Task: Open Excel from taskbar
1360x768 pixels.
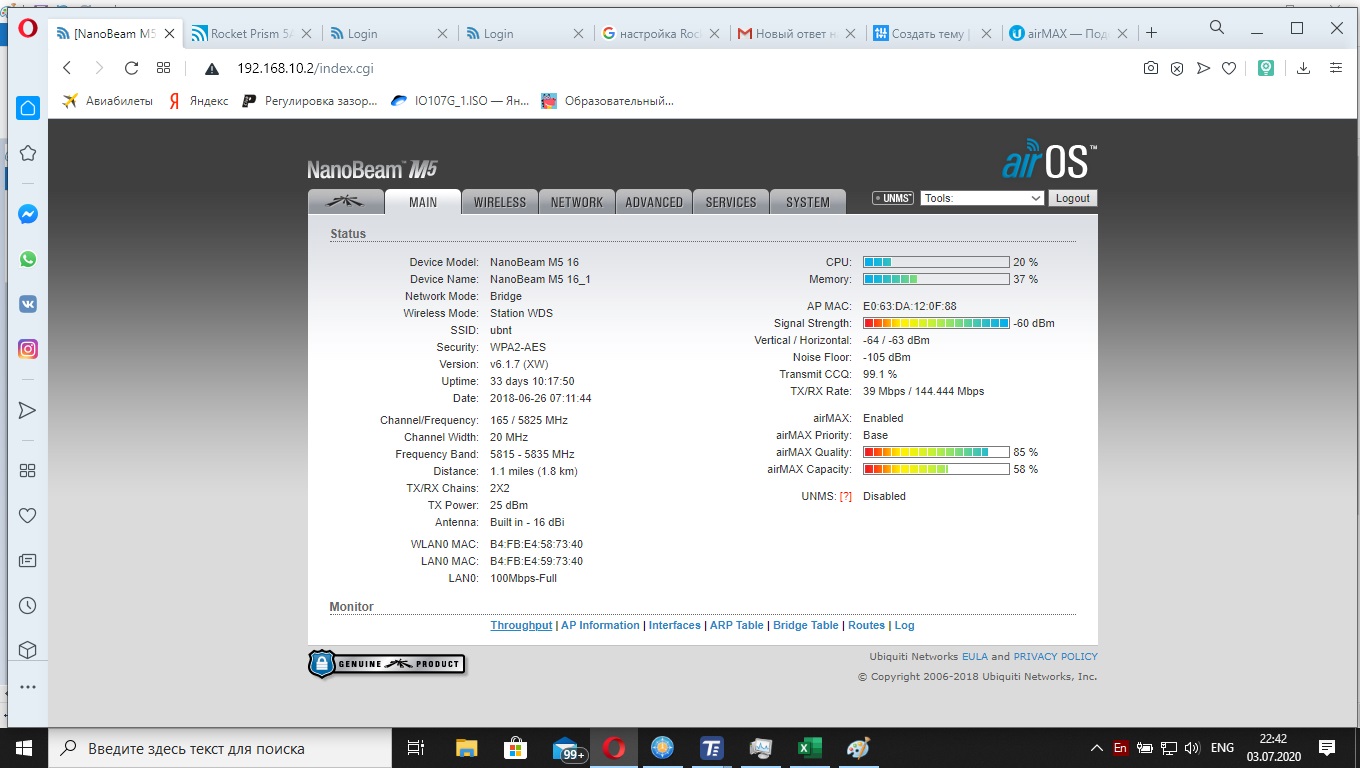Action: [809, 748]
